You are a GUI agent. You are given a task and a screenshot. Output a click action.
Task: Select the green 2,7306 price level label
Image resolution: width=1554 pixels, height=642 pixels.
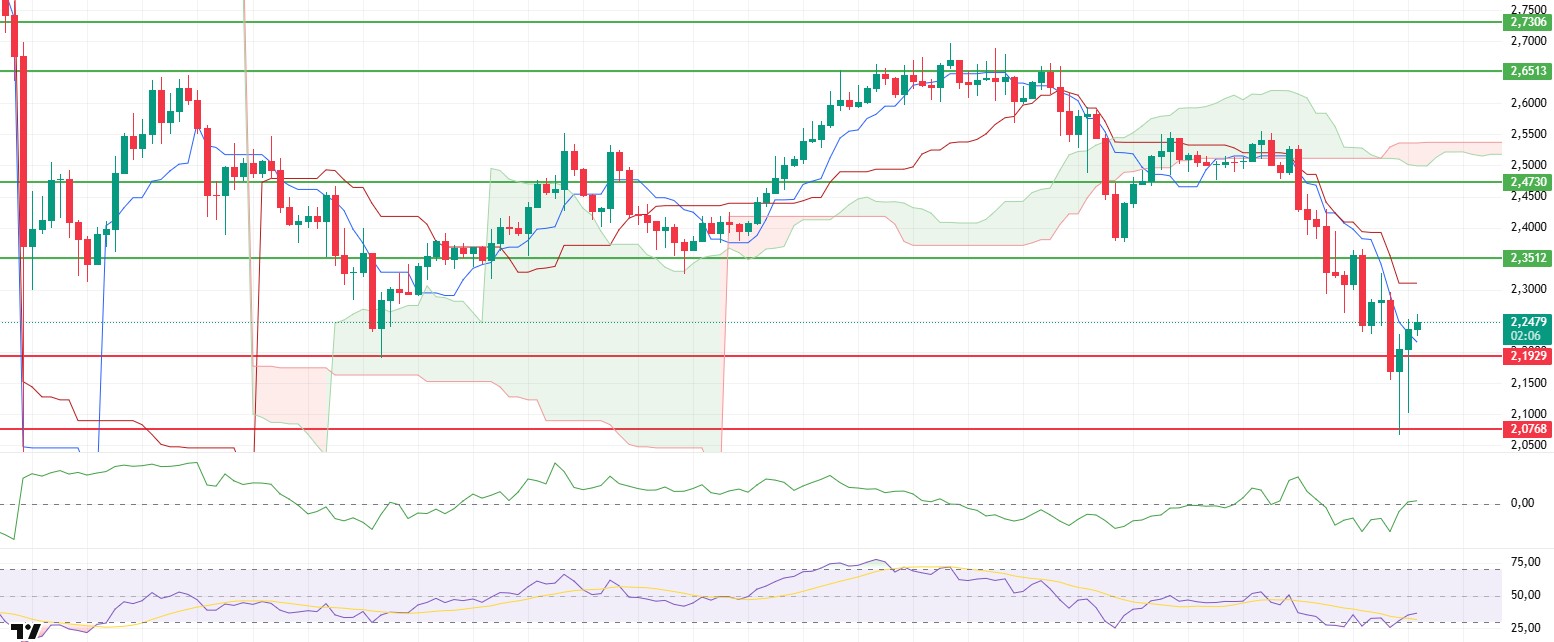click(1526, 22)
